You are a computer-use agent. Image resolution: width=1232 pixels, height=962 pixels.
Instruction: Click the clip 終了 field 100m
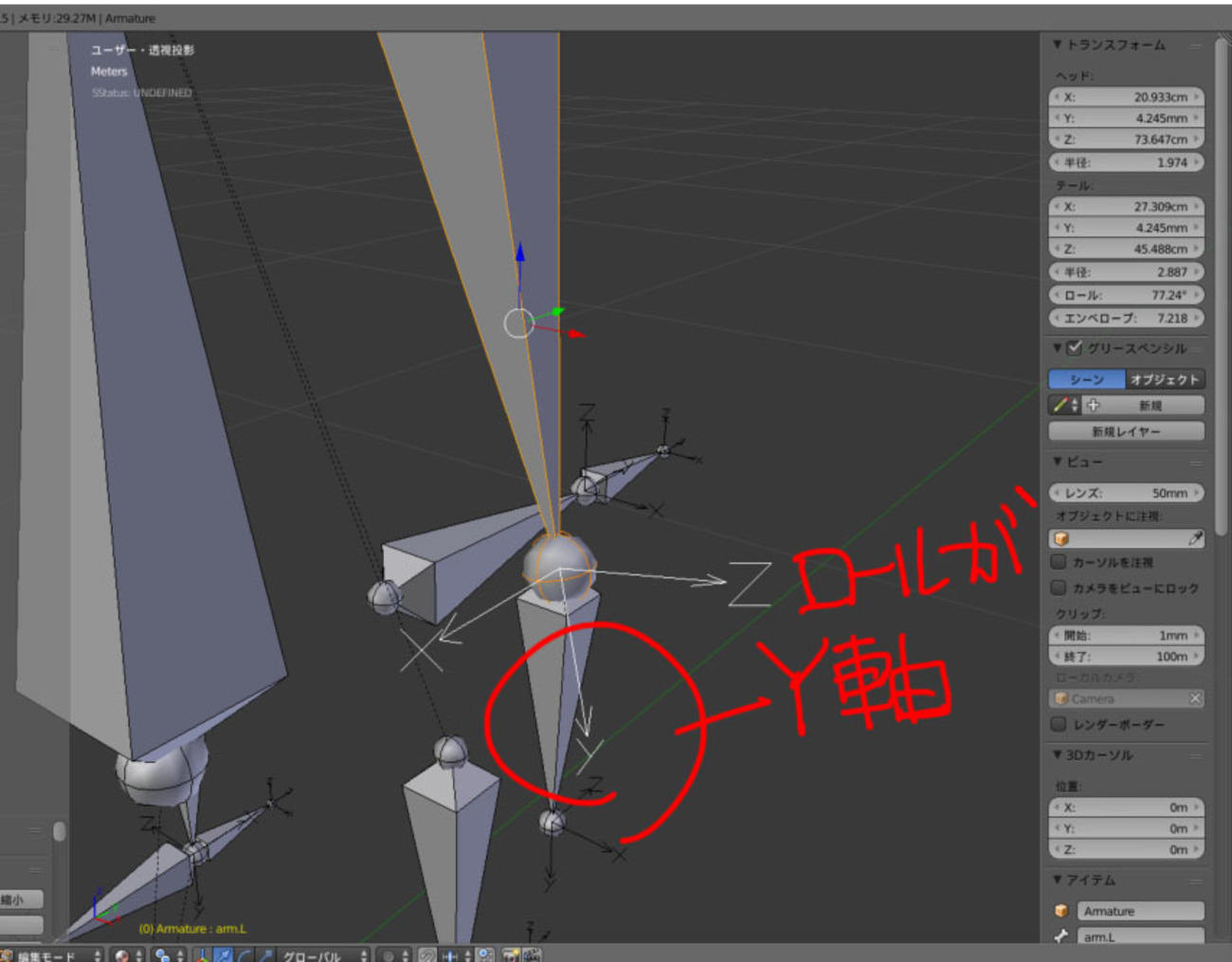click(1127, 656)
